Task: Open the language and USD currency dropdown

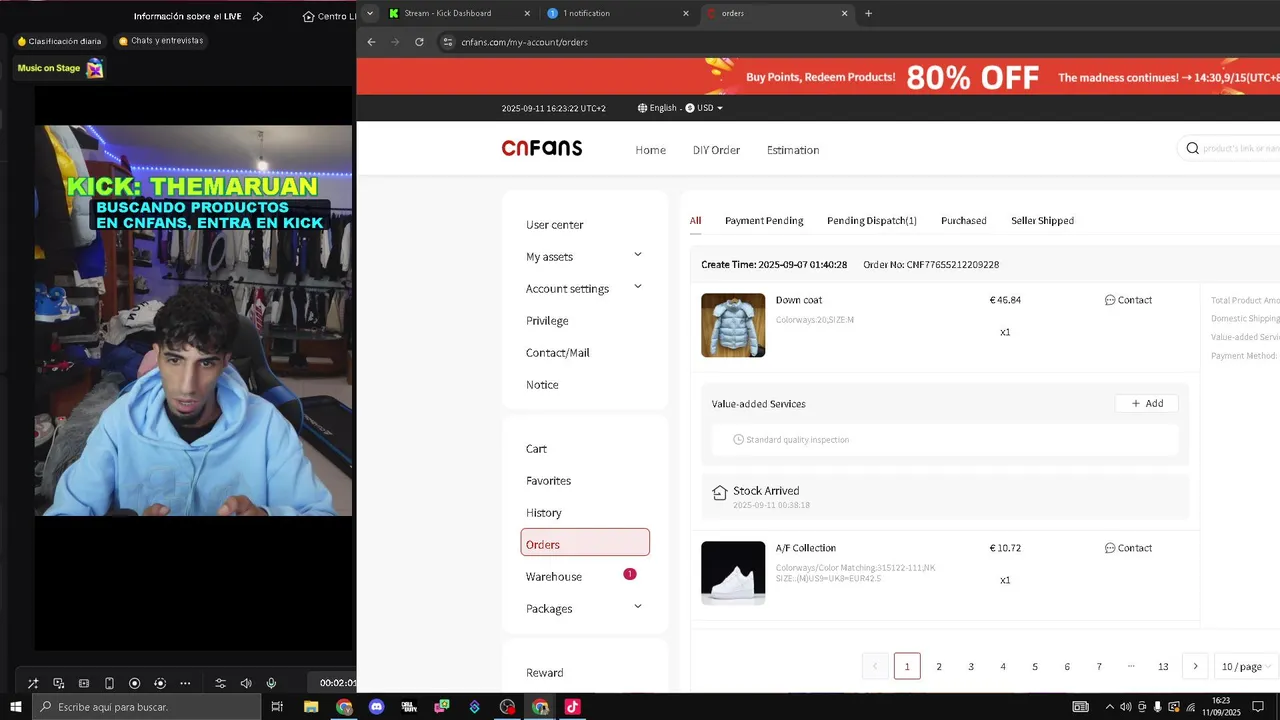Action: coord(680,108)
